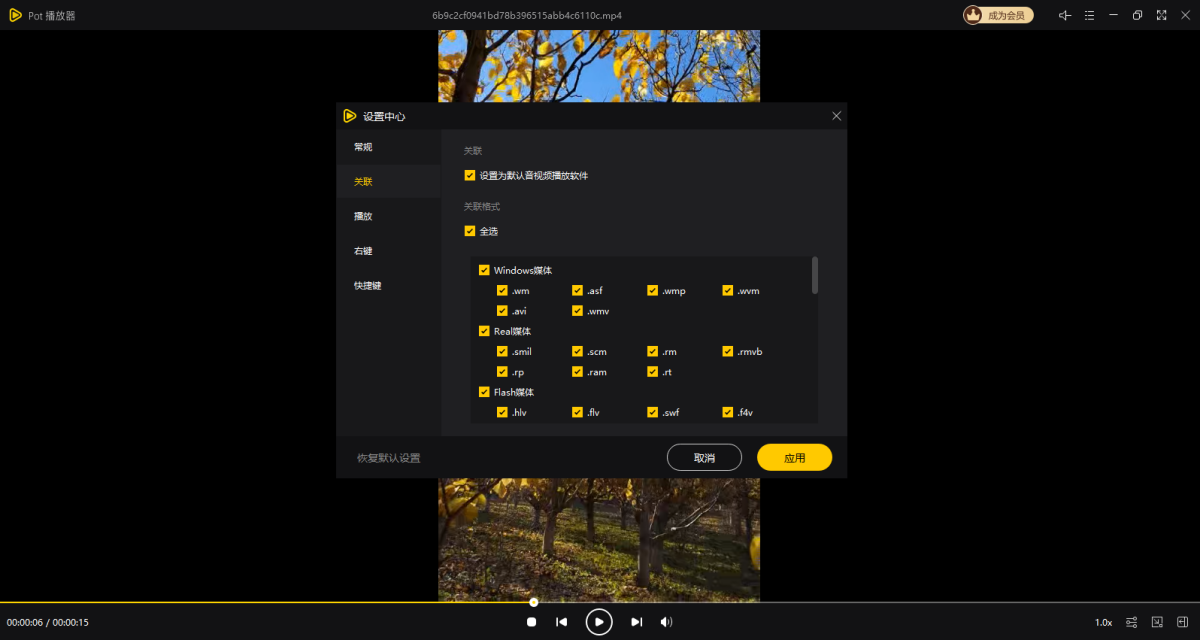This screenshot has width=1200, height=640.
Task: Click the video progress bar handle
Action: (x=534, y=602)
